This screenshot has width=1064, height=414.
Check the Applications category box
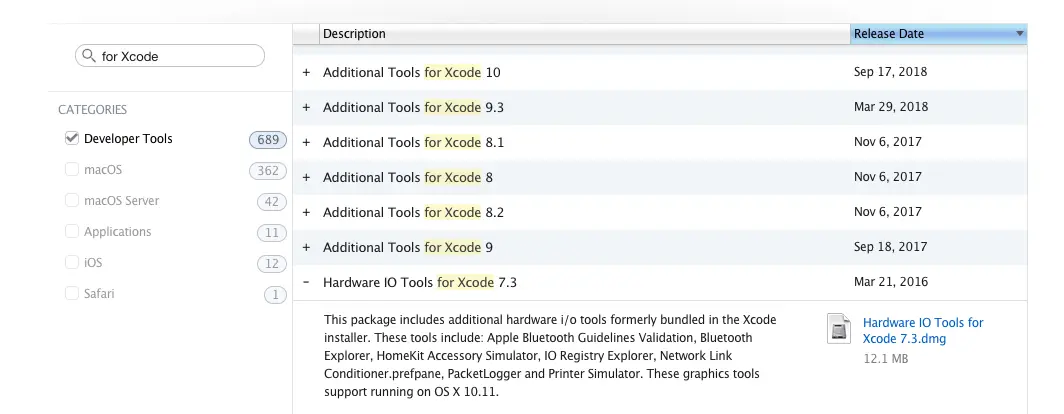[71, 231]
